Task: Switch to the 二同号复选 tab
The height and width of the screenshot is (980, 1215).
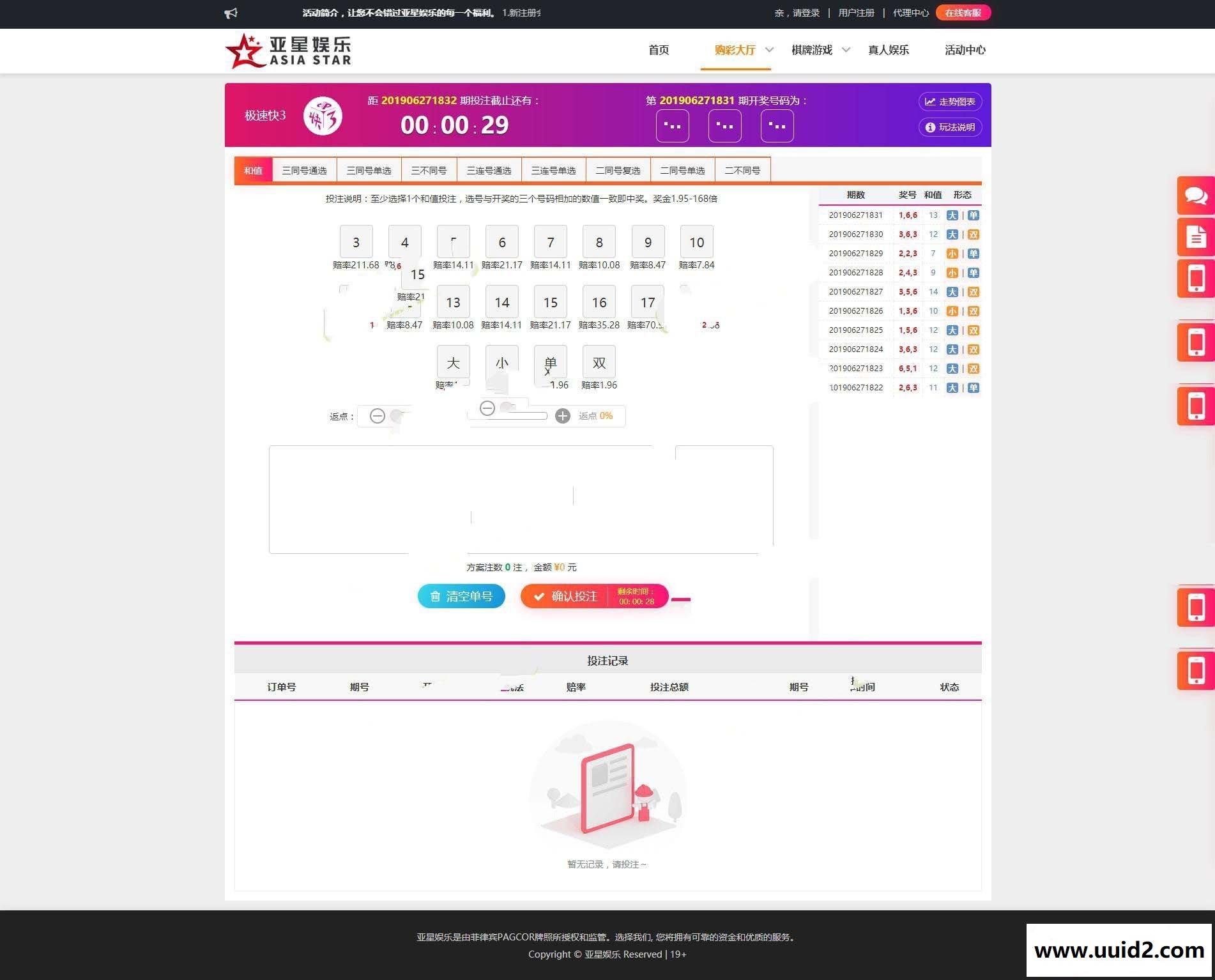Action: coord(619,170)
